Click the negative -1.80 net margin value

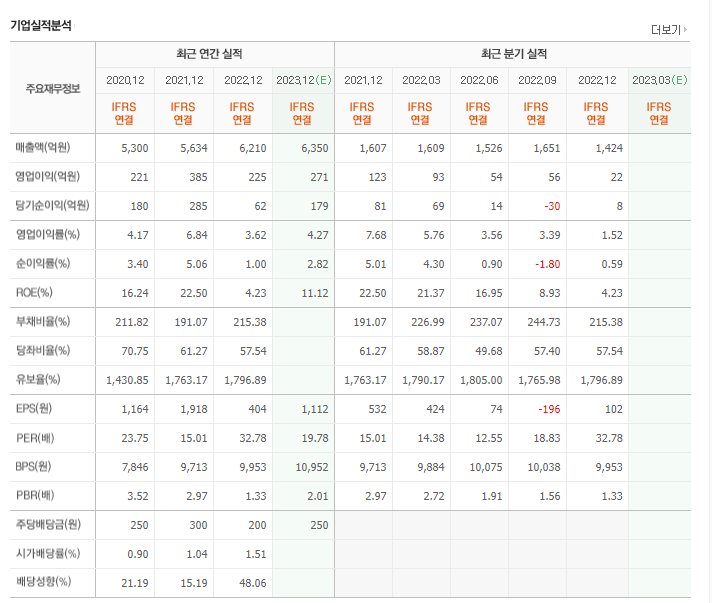[547, 265]
